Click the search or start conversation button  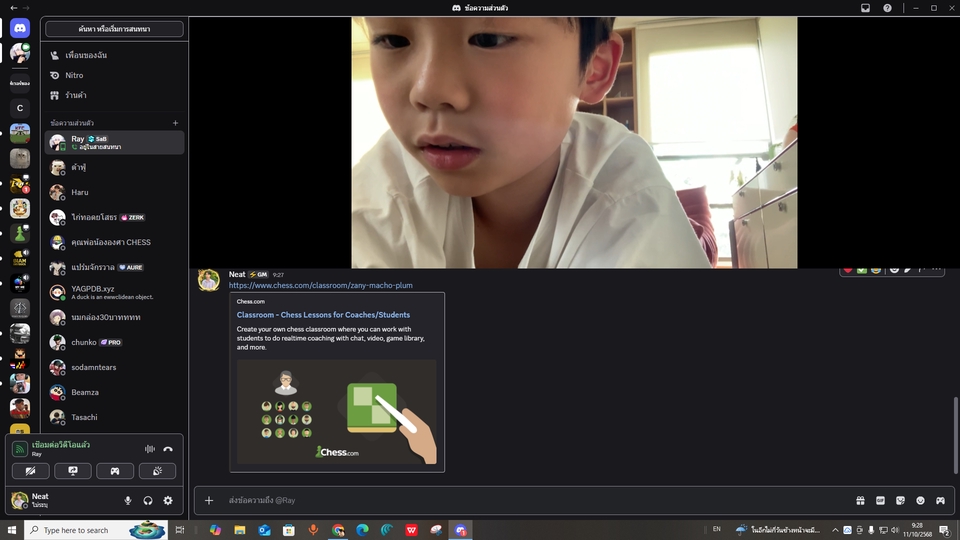pyautogui.click(x=114, y=29)
